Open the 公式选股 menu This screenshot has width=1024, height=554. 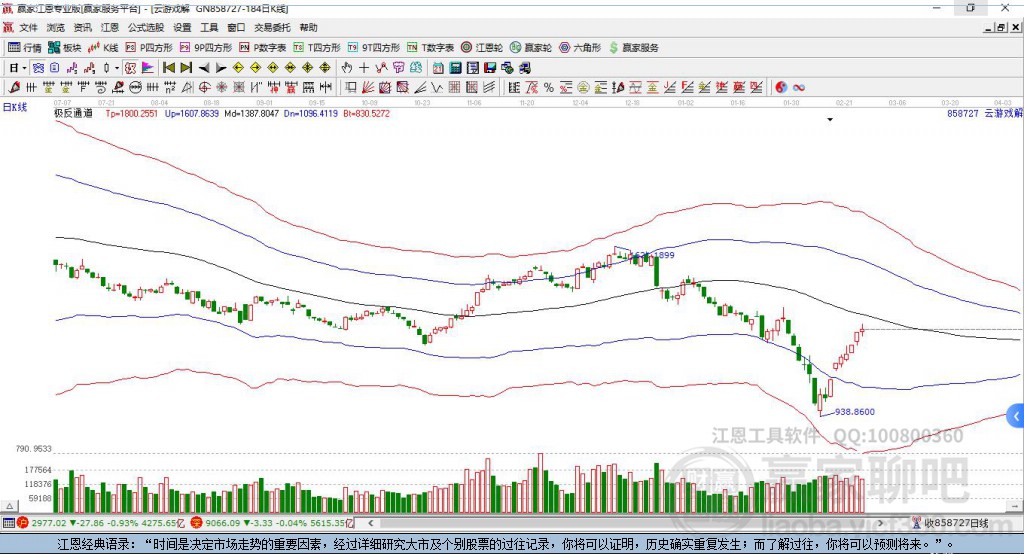click(x=146, y=27)
